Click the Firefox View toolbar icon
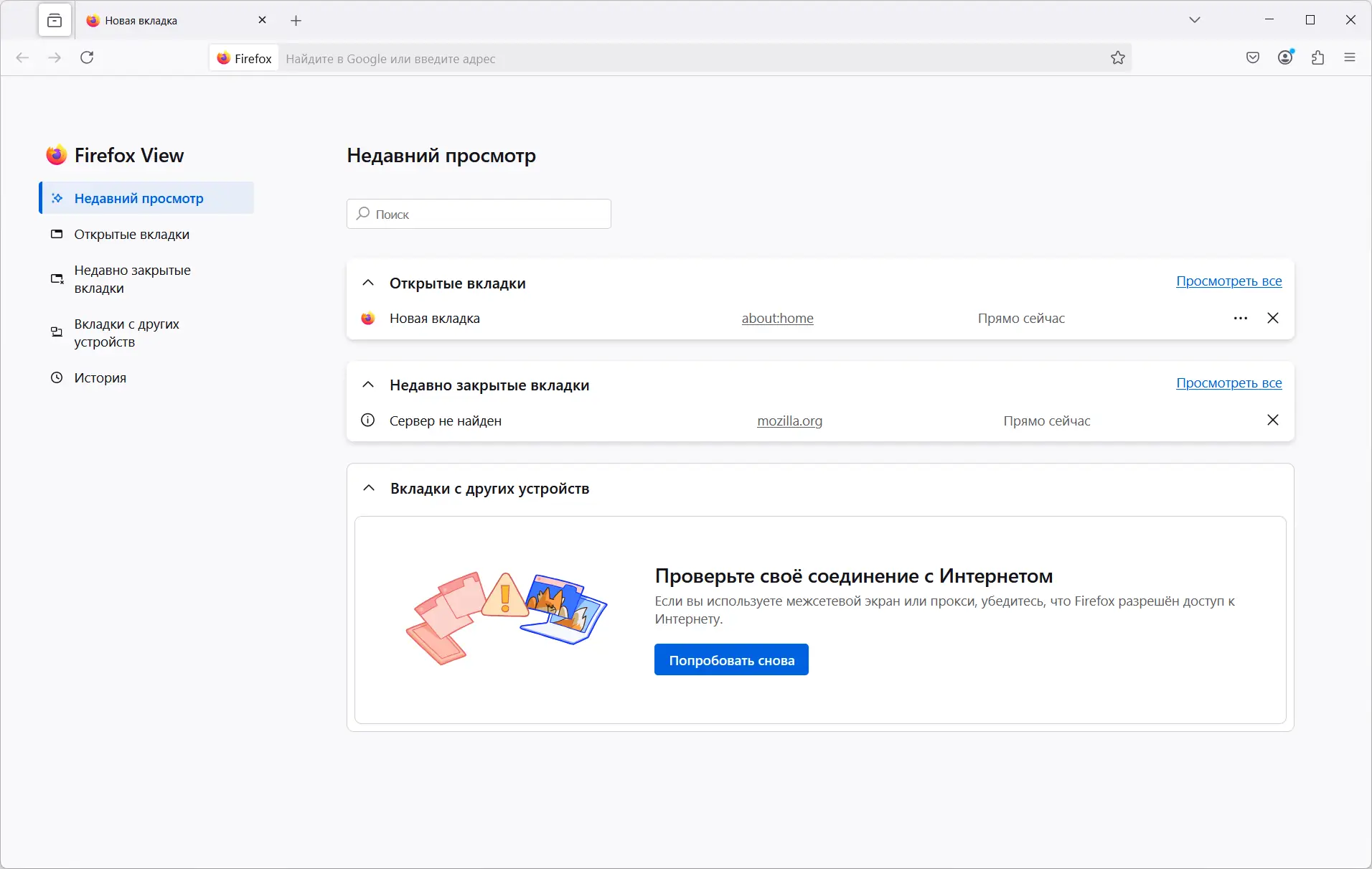Screen dimensions: 1372x869 tap(55, 21)
